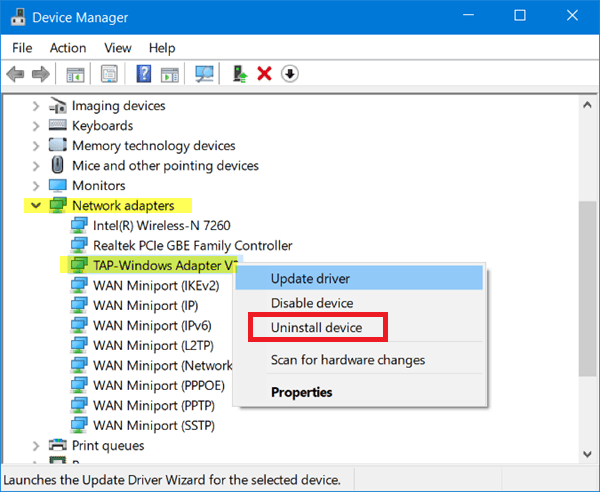
Task: Select WAN Miniport (IP) row
Action: coord(145,305)
